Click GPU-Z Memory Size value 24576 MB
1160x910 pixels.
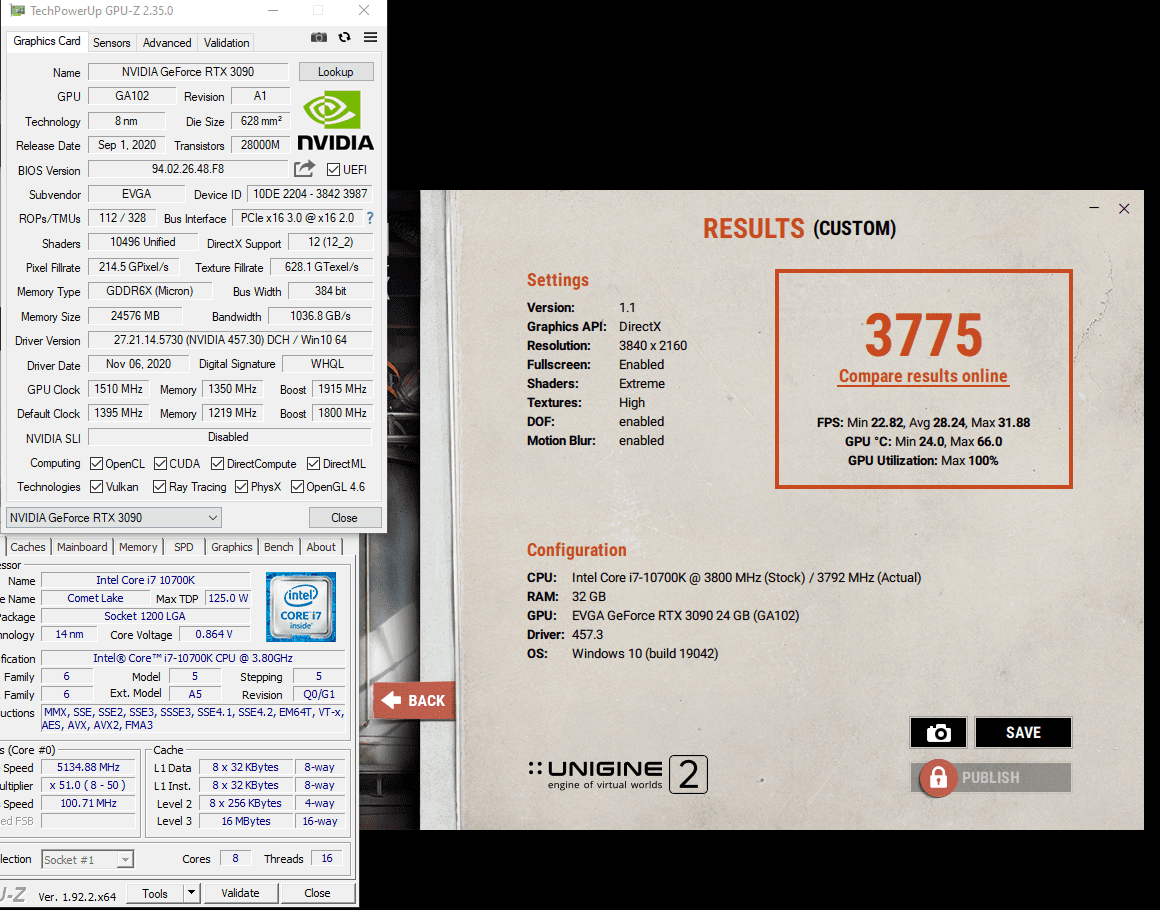click(135, 316)
